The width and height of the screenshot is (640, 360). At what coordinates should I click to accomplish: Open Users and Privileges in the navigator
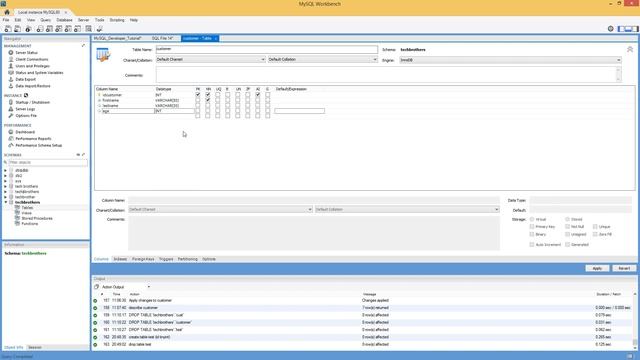[x=32, y=66]
